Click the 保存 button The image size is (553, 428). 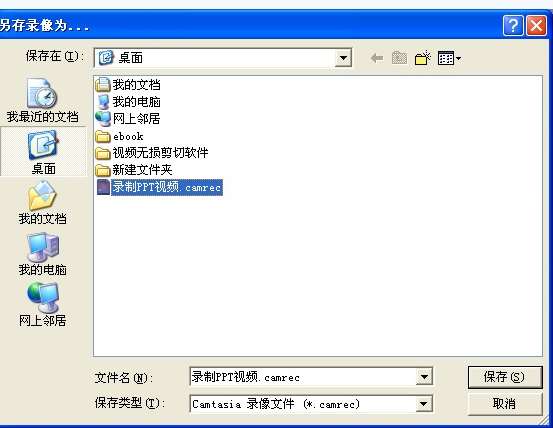(504, 377)
